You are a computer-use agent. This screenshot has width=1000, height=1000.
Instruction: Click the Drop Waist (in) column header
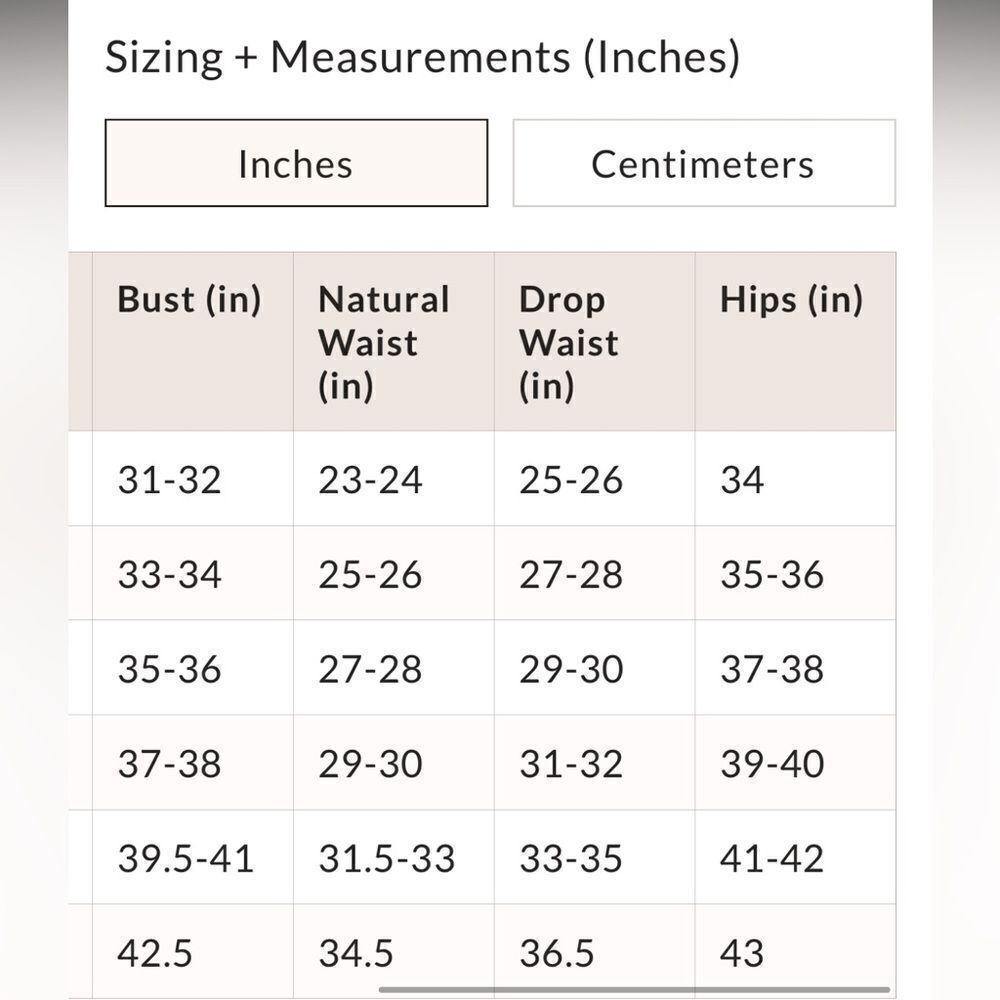[568, 342]
